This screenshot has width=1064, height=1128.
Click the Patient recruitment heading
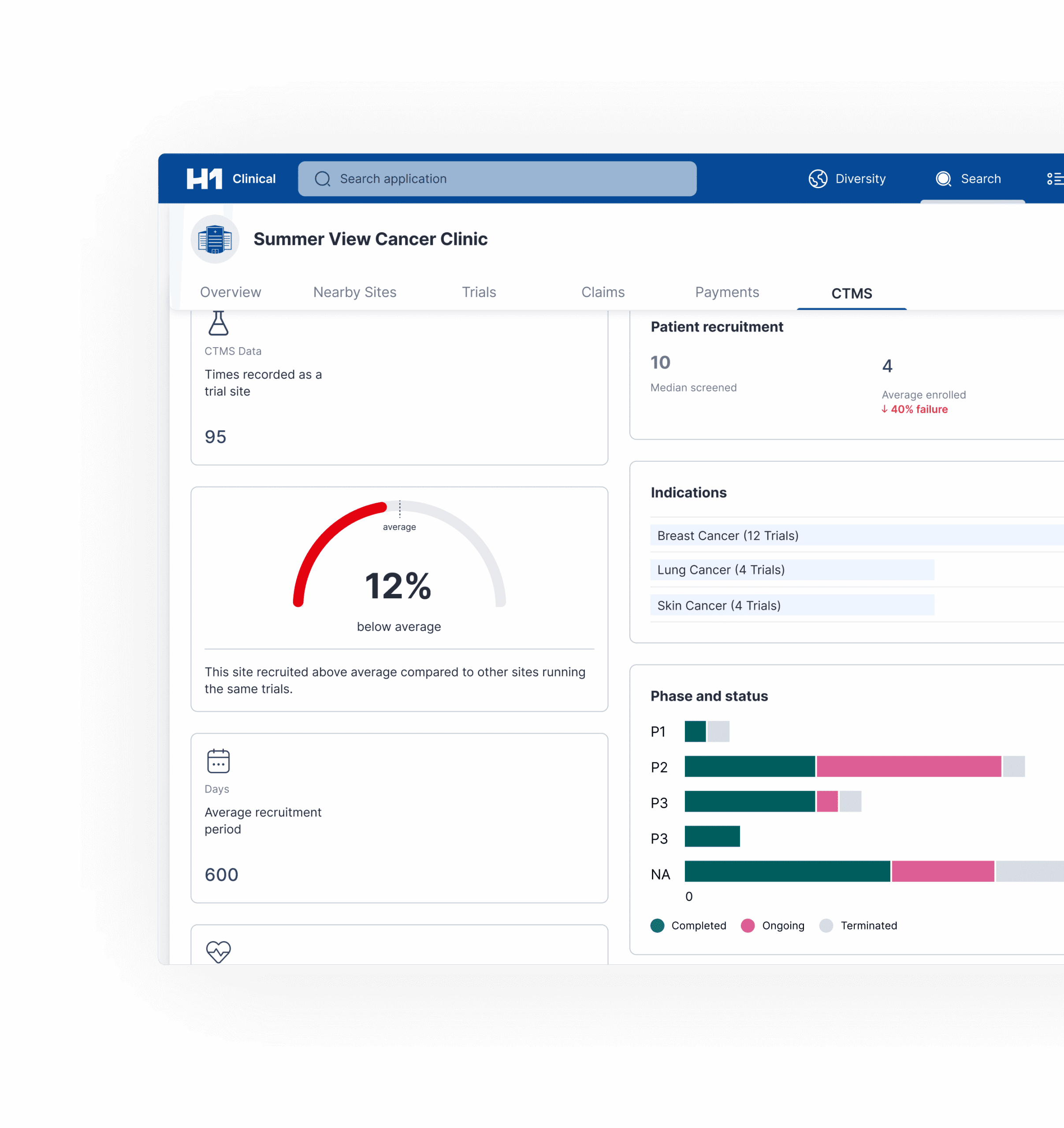click(x=717, y=327)
